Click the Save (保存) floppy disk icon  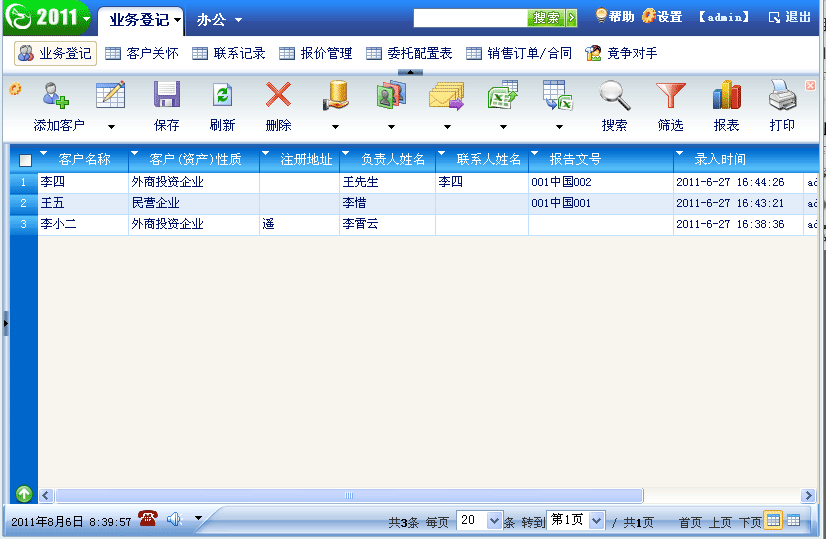tap(166, 95)
